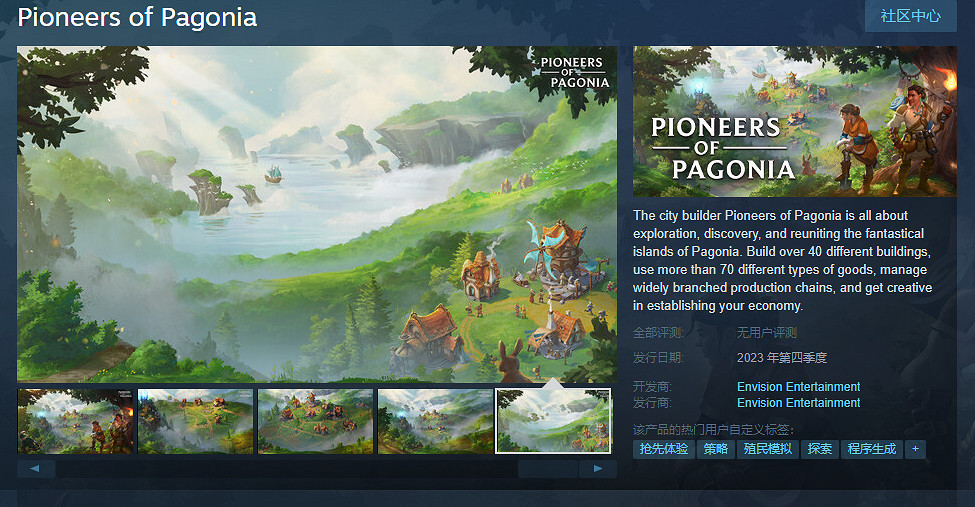Select the third screenshot thumbnail
This screenshot has height=507, width=975.
coord(315,421)
